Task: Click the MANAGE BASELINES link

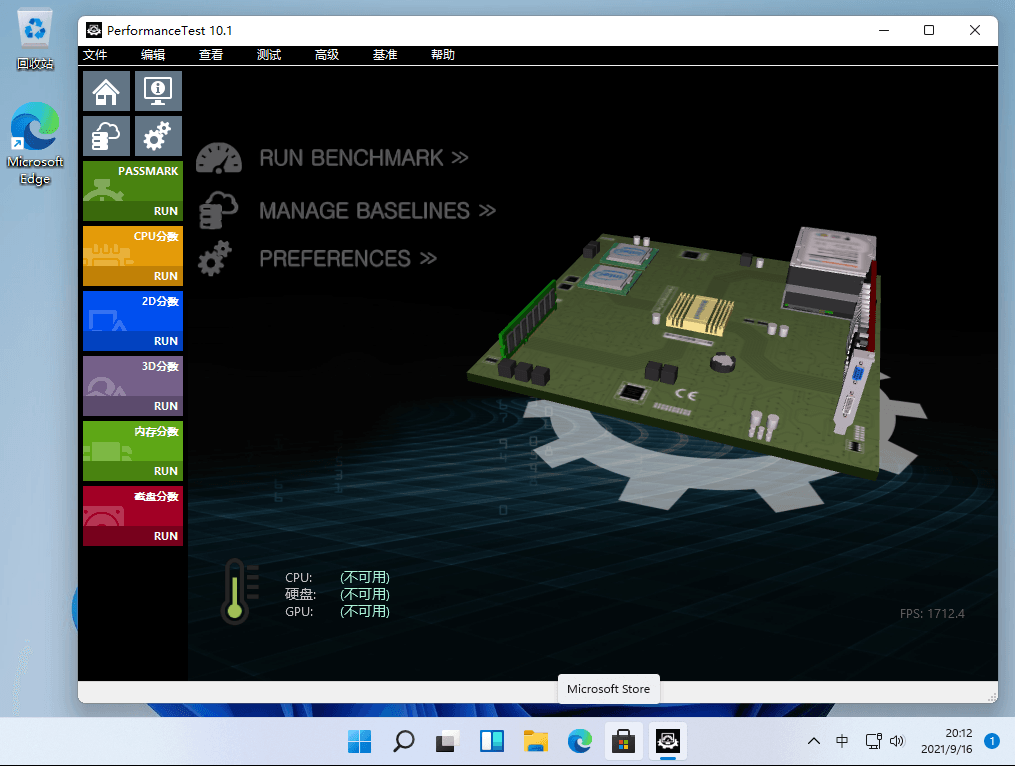Action: pyautogui.click(x=377, y=210)
